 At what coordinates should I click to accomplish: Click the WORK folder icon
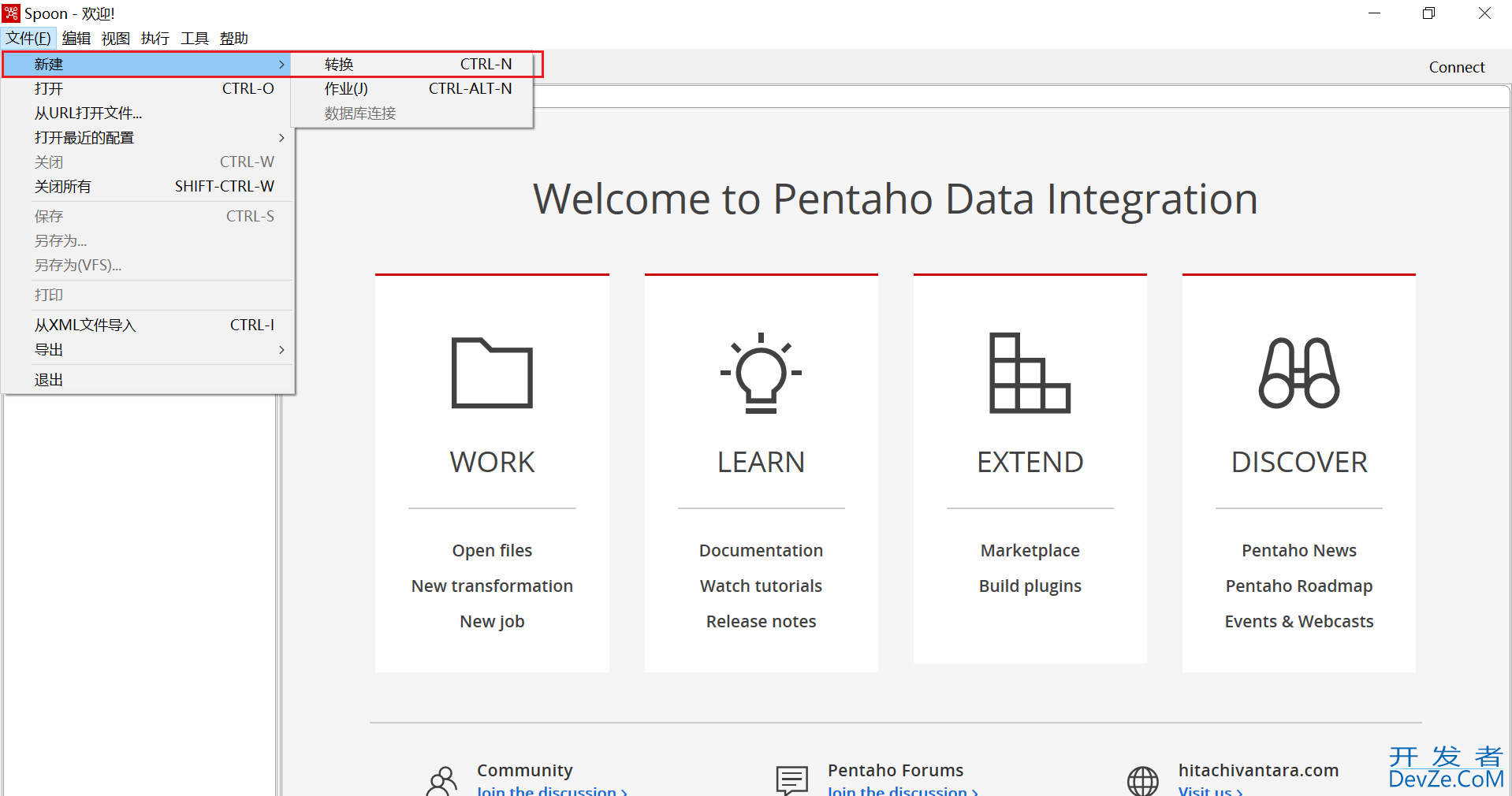tap(492, 373)
